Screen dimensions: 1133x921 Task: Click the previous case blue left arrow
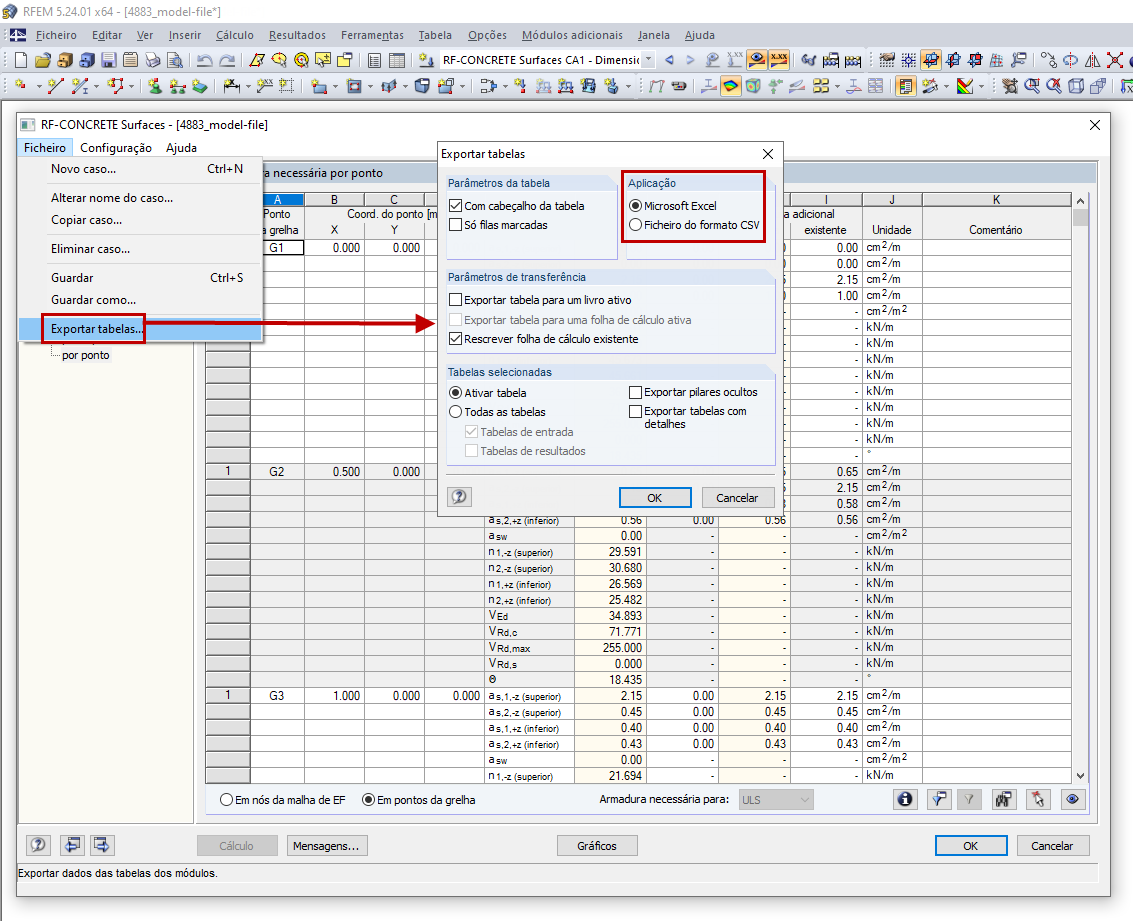pyautogui.click(x=669, y=60)
